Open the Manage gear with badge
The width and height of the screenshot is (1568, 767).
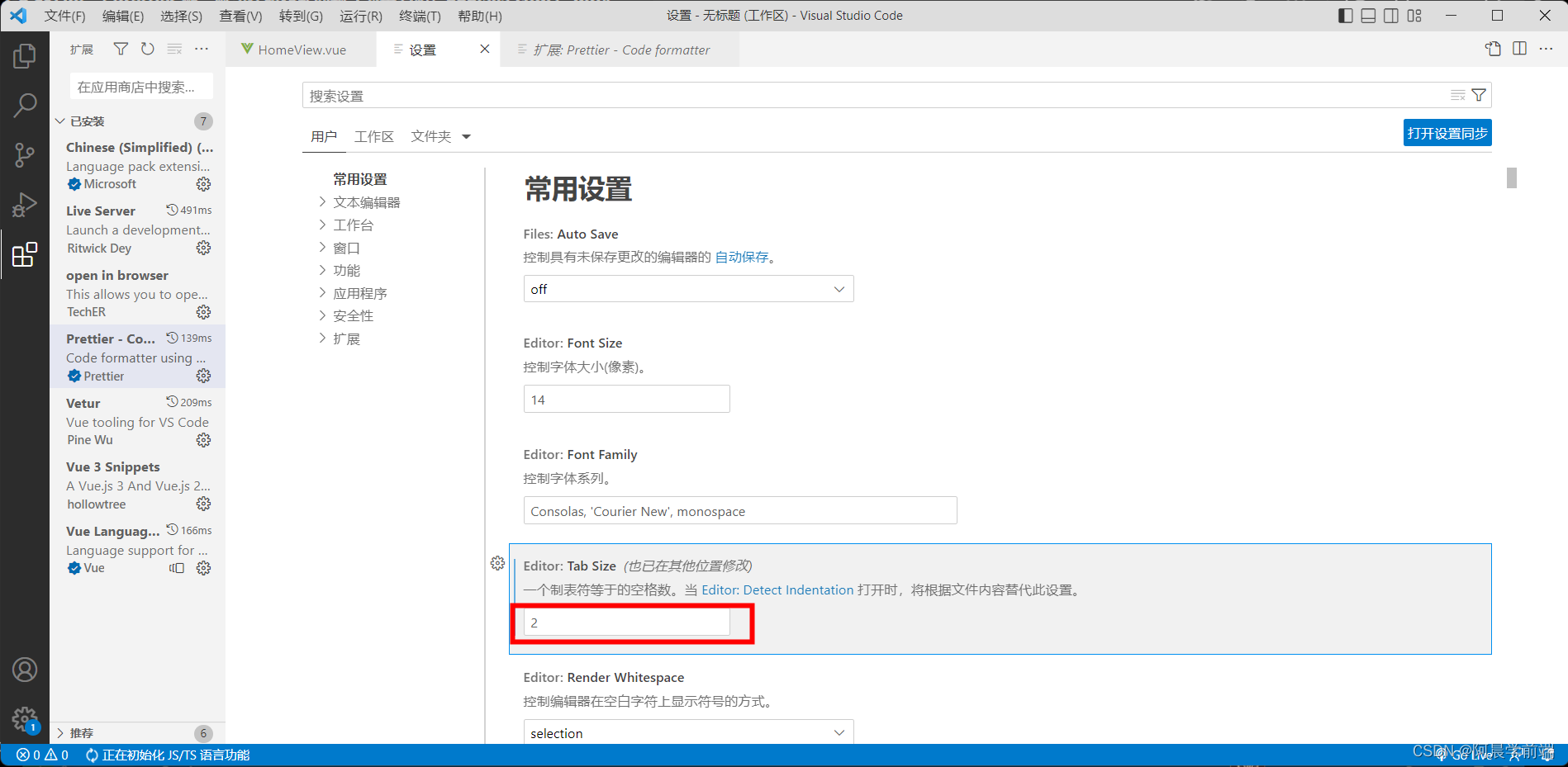25,719
